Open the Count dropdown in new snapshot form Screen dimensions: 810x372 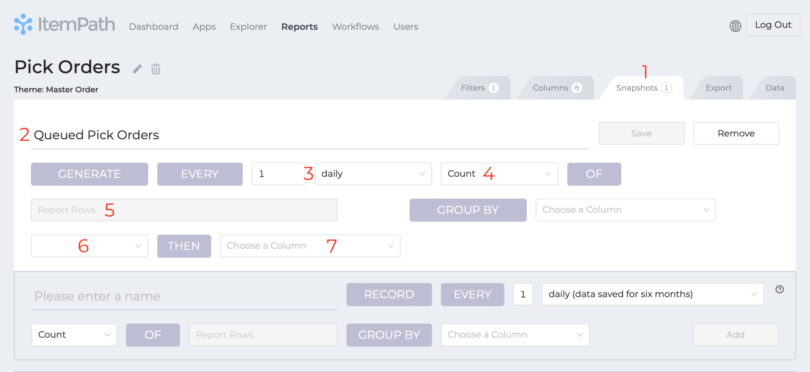[x=74, y=335]
